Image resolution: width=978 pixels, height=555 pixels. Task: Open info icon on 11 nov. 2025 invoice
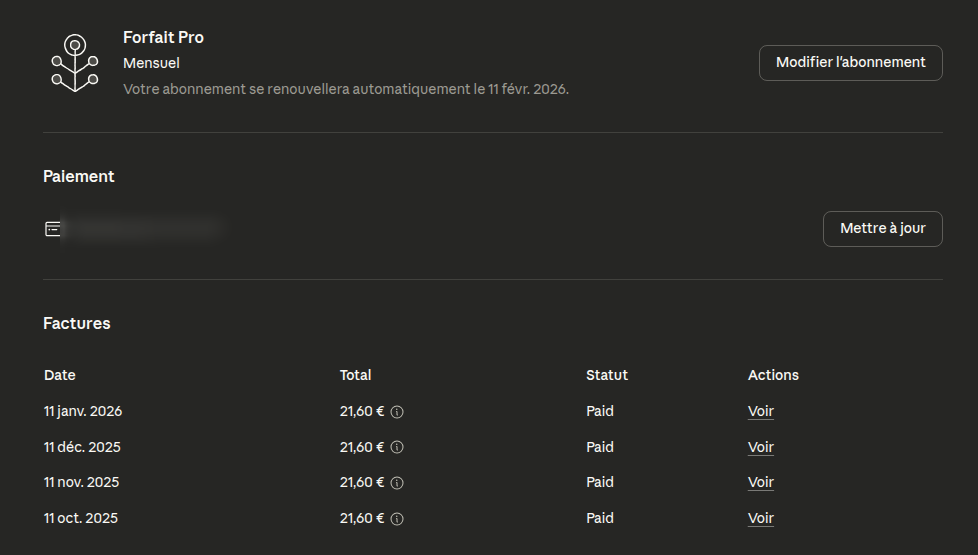click(397, 483)
